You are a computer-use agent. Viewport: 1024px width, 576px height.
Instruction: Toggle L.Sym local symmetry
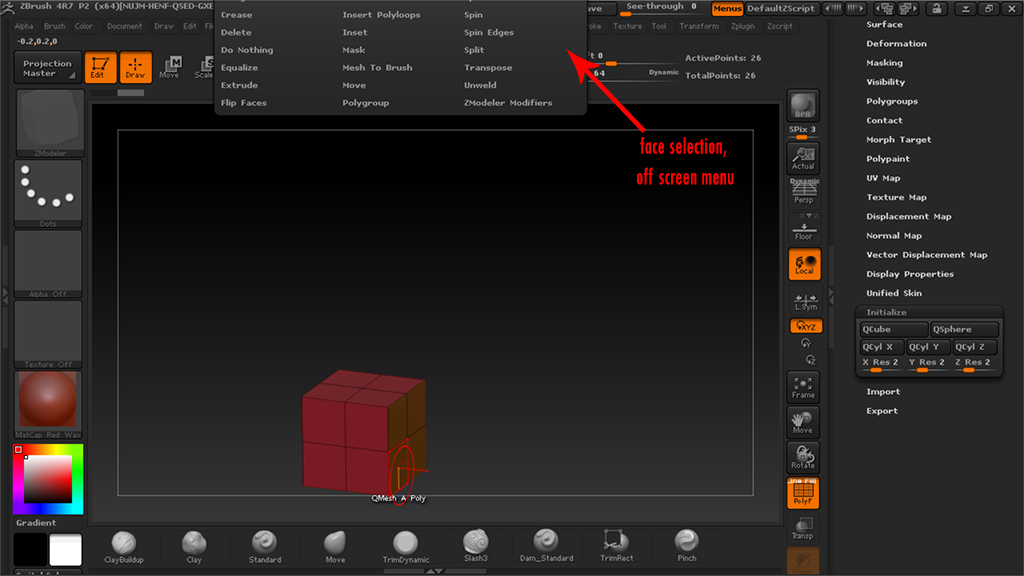tap(805, 301)
